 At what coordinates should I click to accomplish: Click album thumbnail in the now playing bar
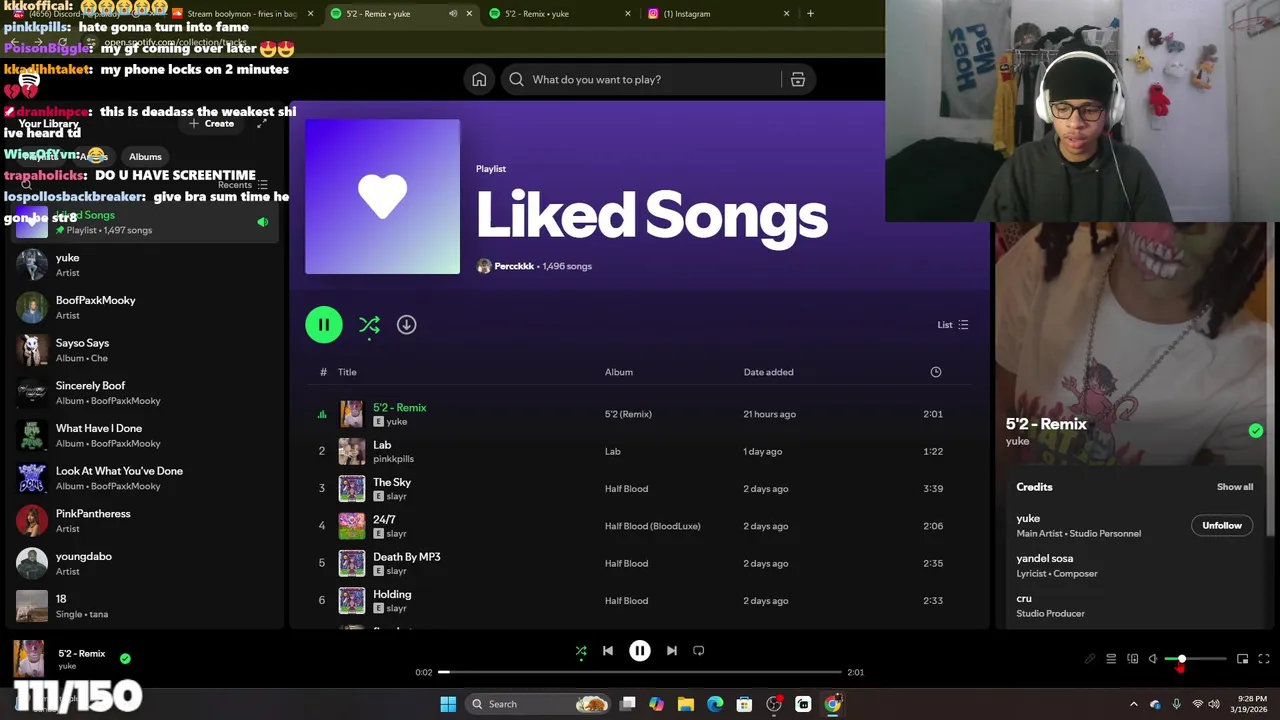point(29,659)
